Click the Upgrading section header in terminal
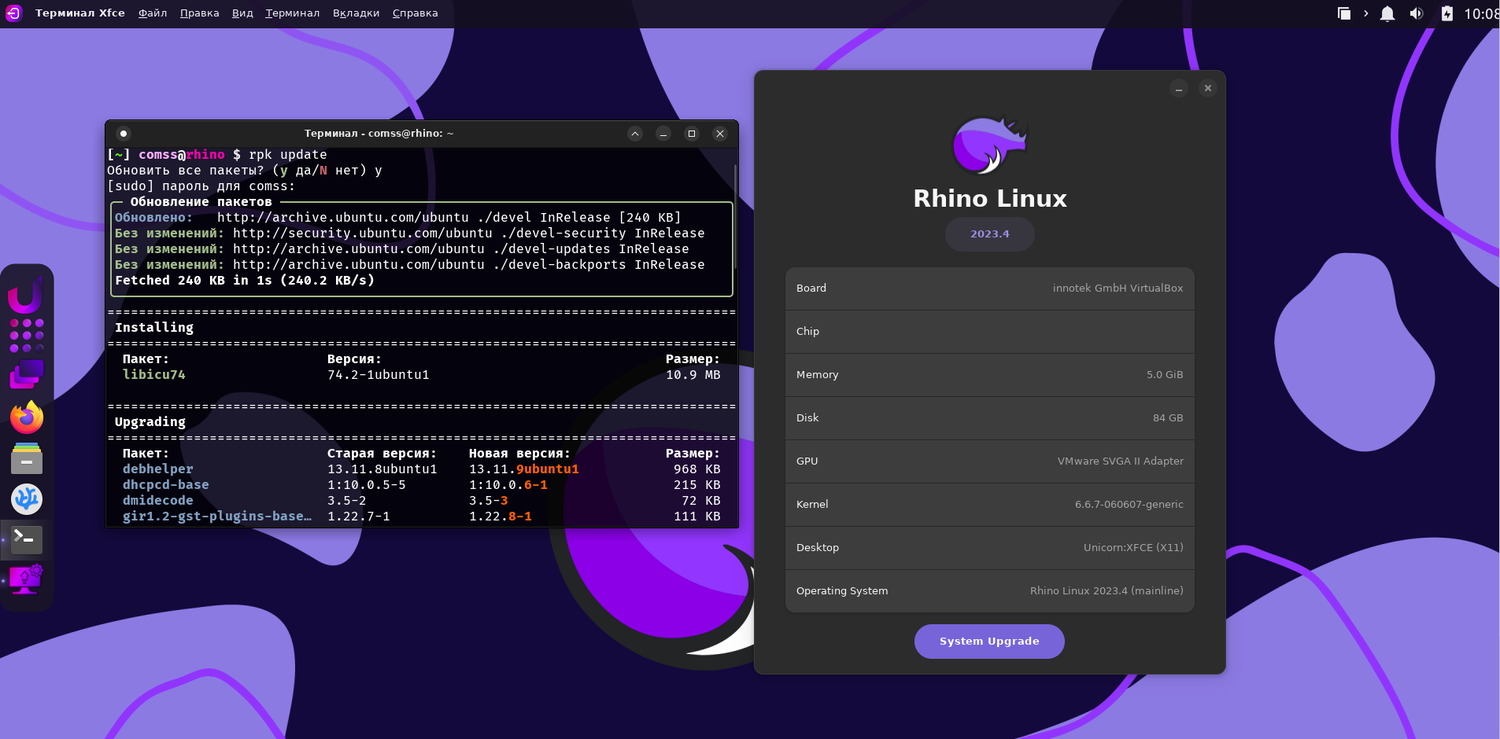The width and height of the screenshot is (1500, 739). (x=150, y=422)
